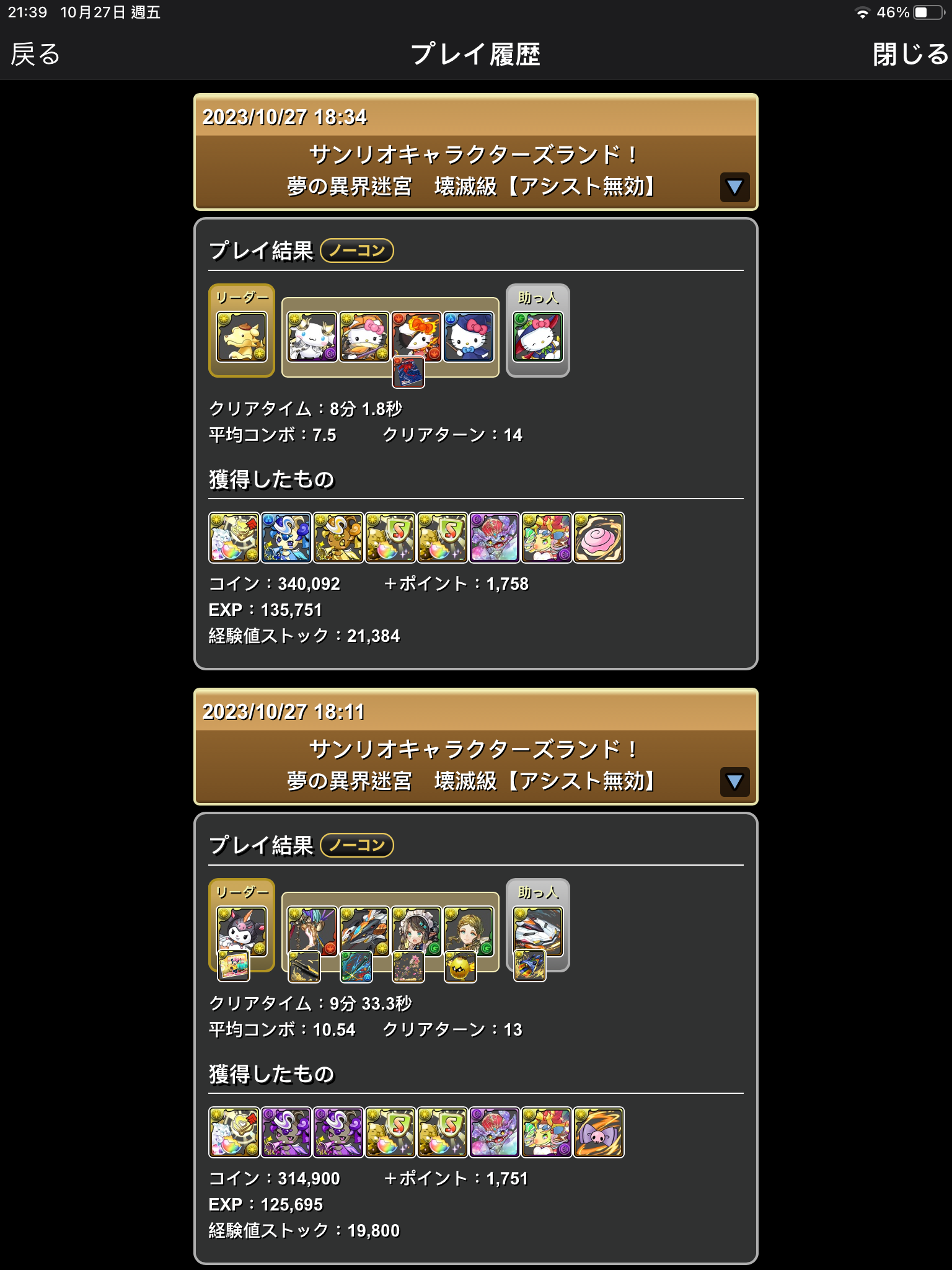Close the history with 閉じる
This screenshot has height=1270, width=952.
(x=910, y=55)
